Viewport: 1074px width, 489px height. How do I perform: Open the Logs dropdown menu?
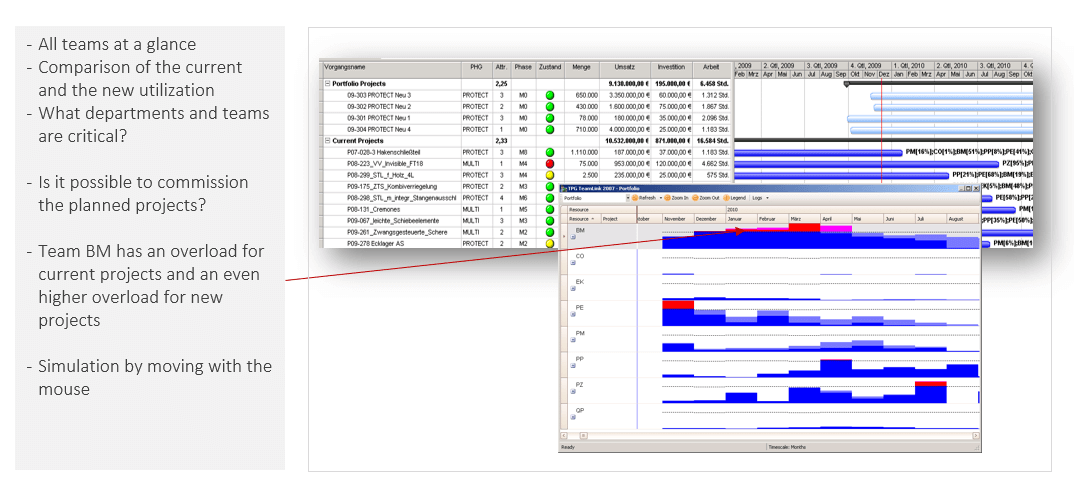(762, 198)
